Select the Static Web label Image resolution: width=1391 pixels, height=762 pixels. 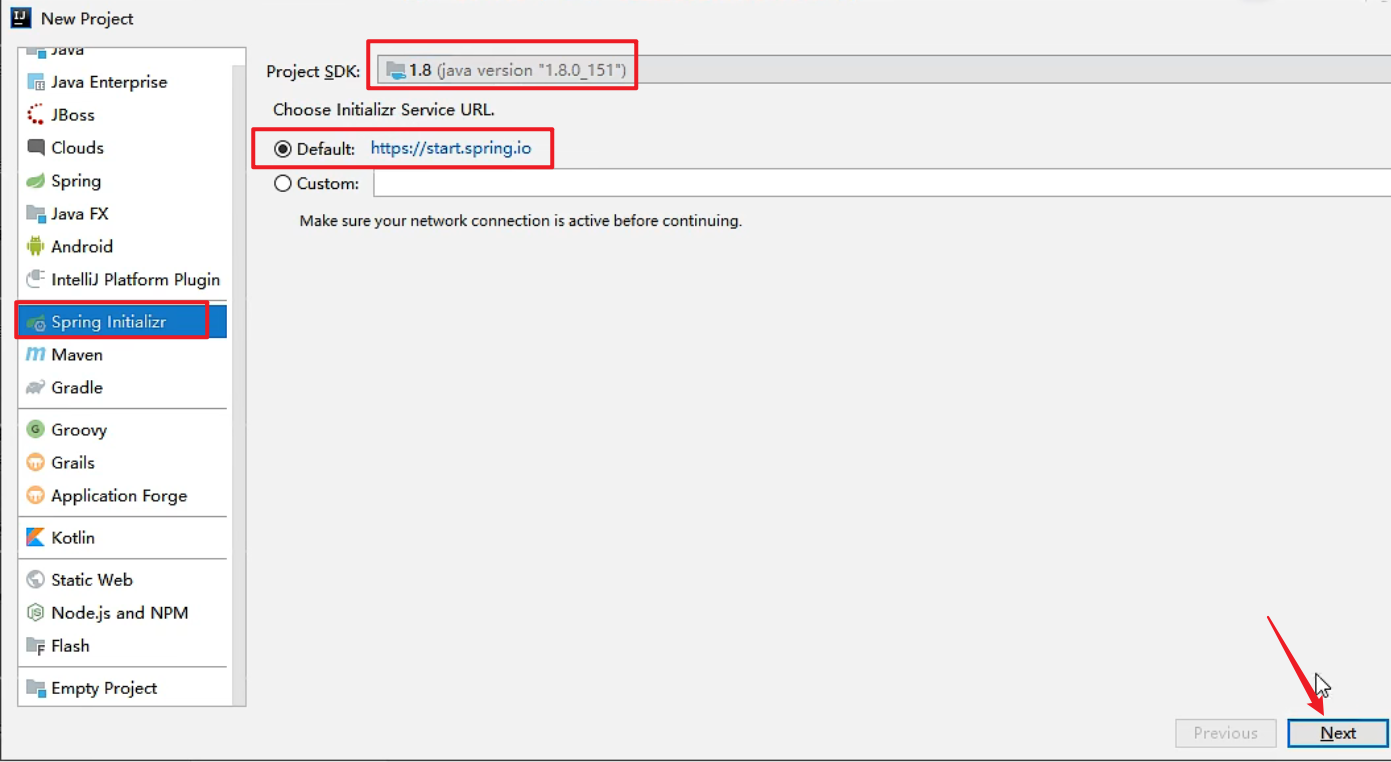pos(92,580)
